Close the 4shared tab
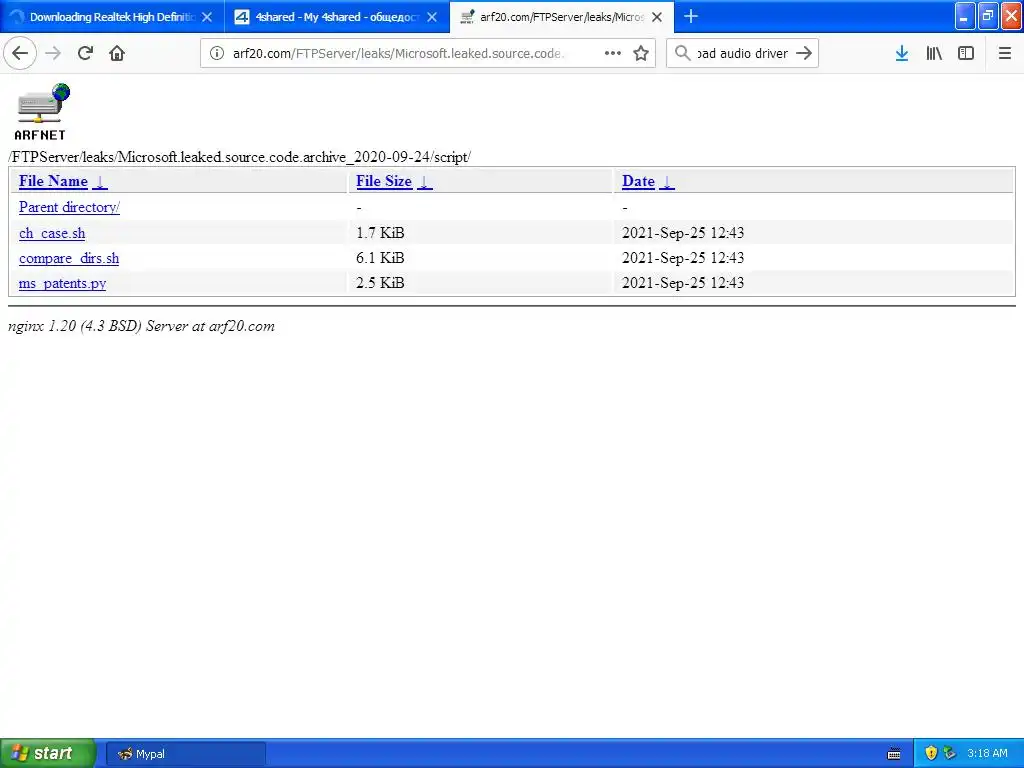Image resolution: width=1024 pixels, height=768 pixels. tap(432, 17)
